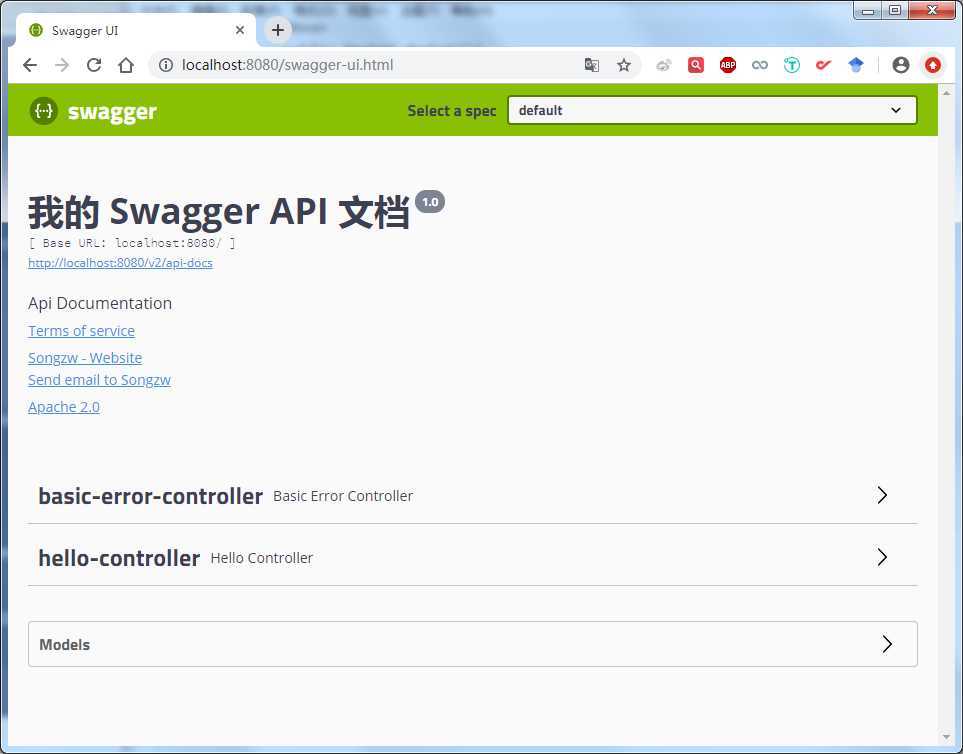The height and width of the screenshot is (754, 963).
Task: Click the infinity loop extension icon
Action: click(x=760, y=65)
